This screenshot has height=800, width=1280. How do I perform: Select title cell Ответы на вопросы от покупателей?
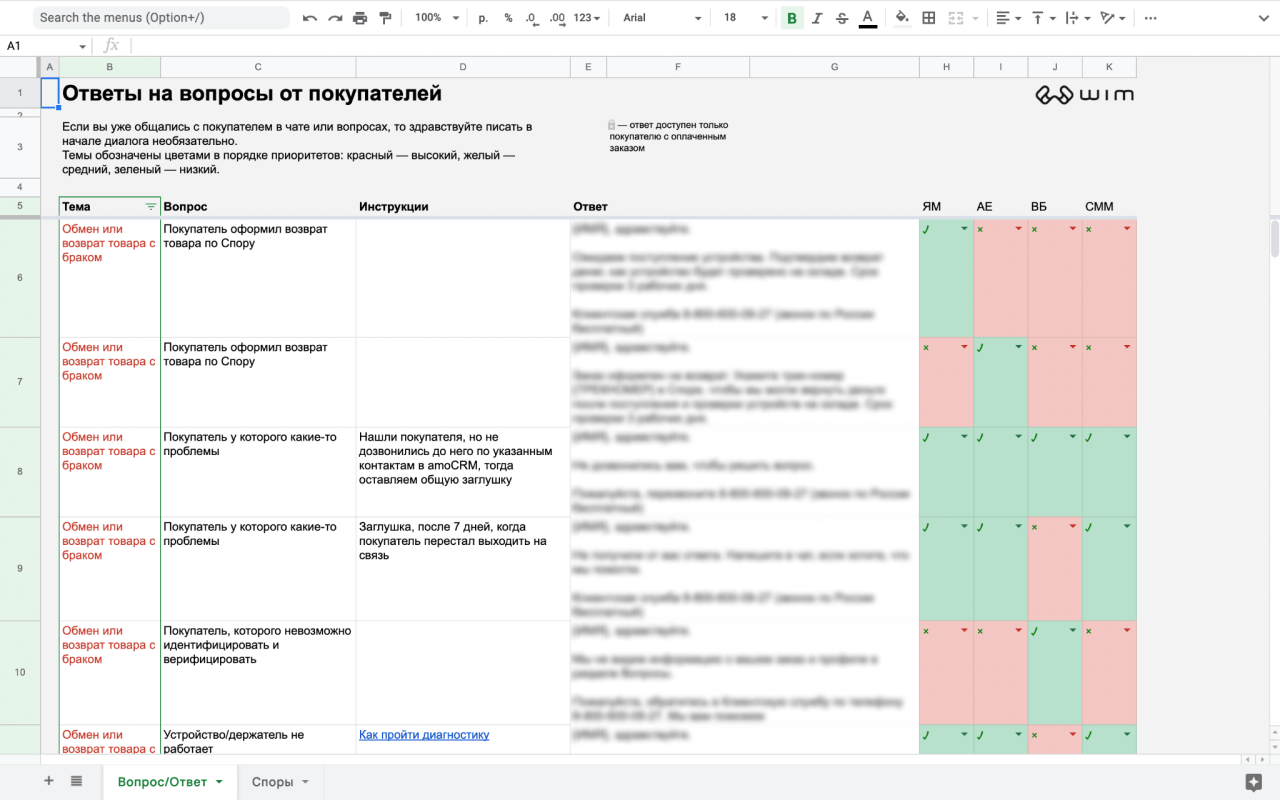pos(252,94)
